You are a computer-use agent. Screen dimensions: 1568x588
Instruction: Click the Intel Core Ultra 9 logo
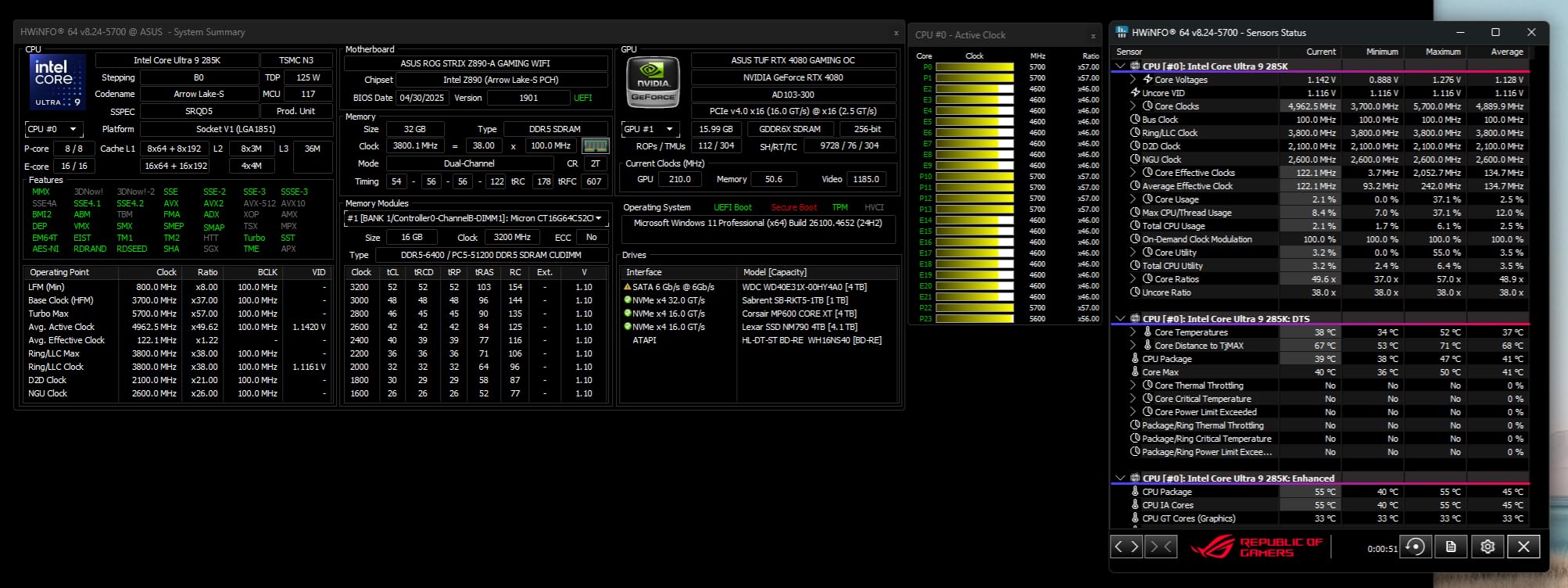click(x=56, y=82)
